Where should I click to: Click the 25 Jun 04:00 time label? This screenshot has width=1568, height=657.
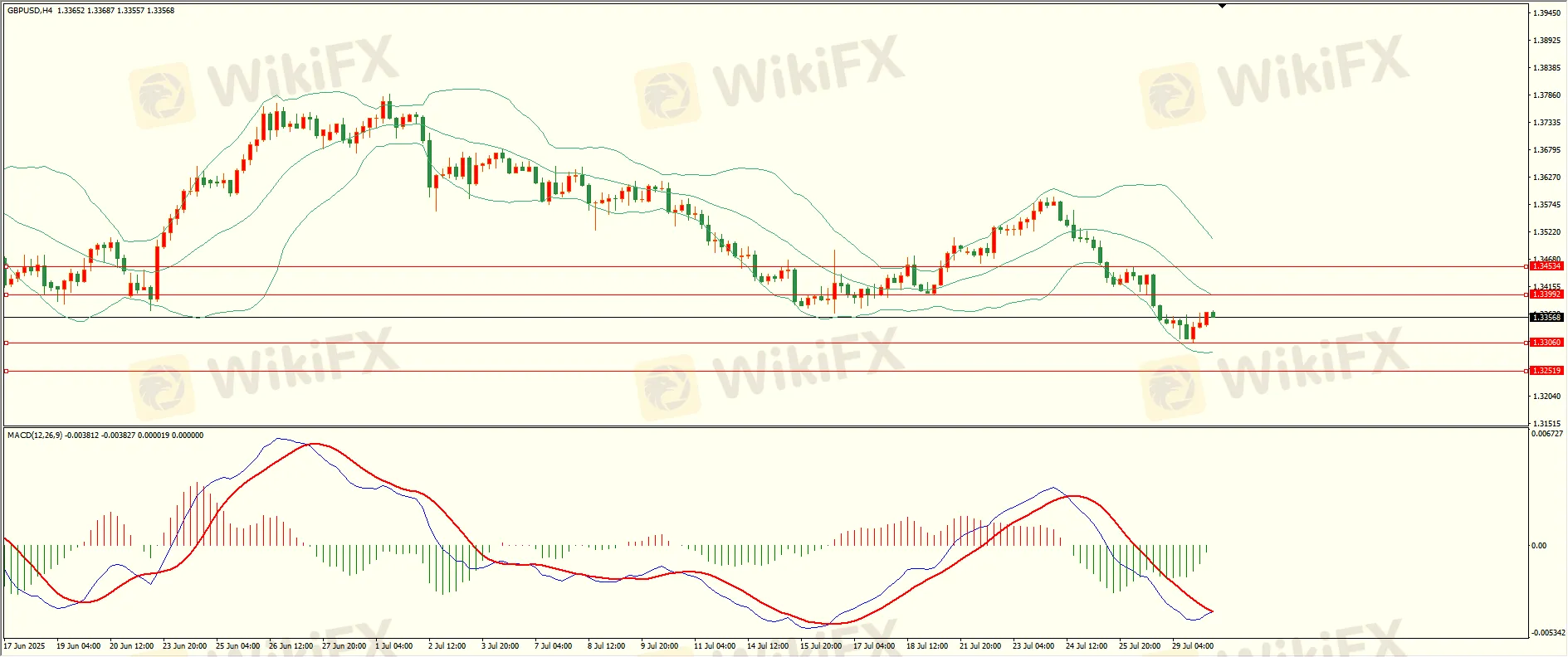pos(237,646)
